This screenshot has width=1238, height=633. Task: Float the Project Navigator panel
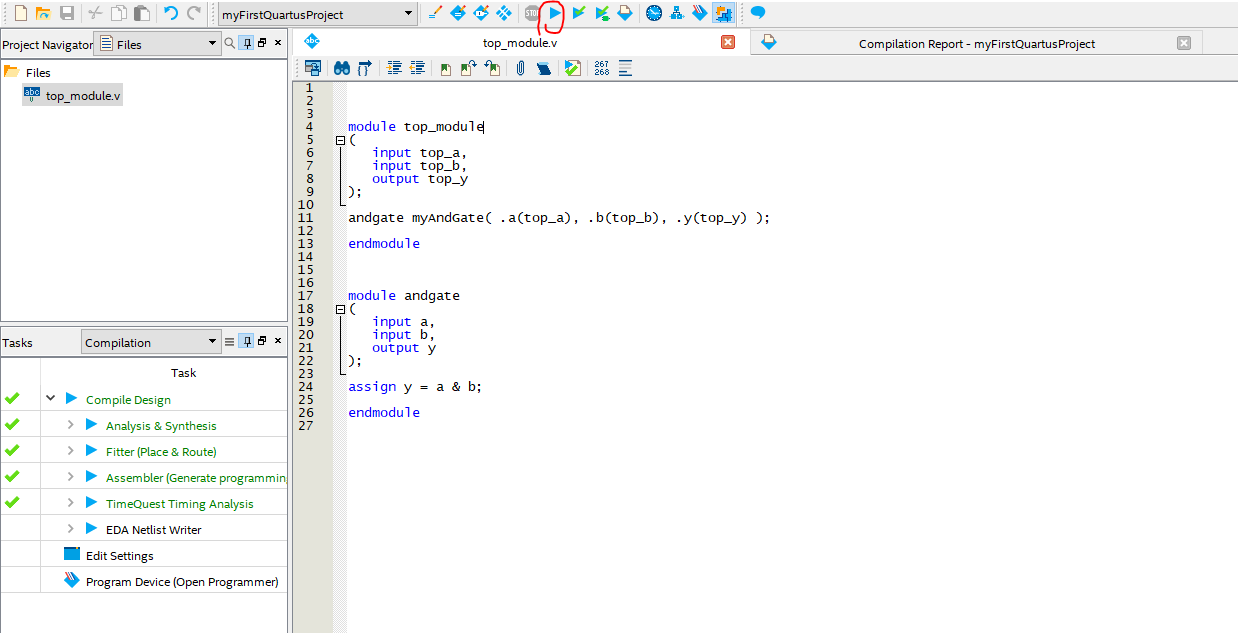click(262, 44)
